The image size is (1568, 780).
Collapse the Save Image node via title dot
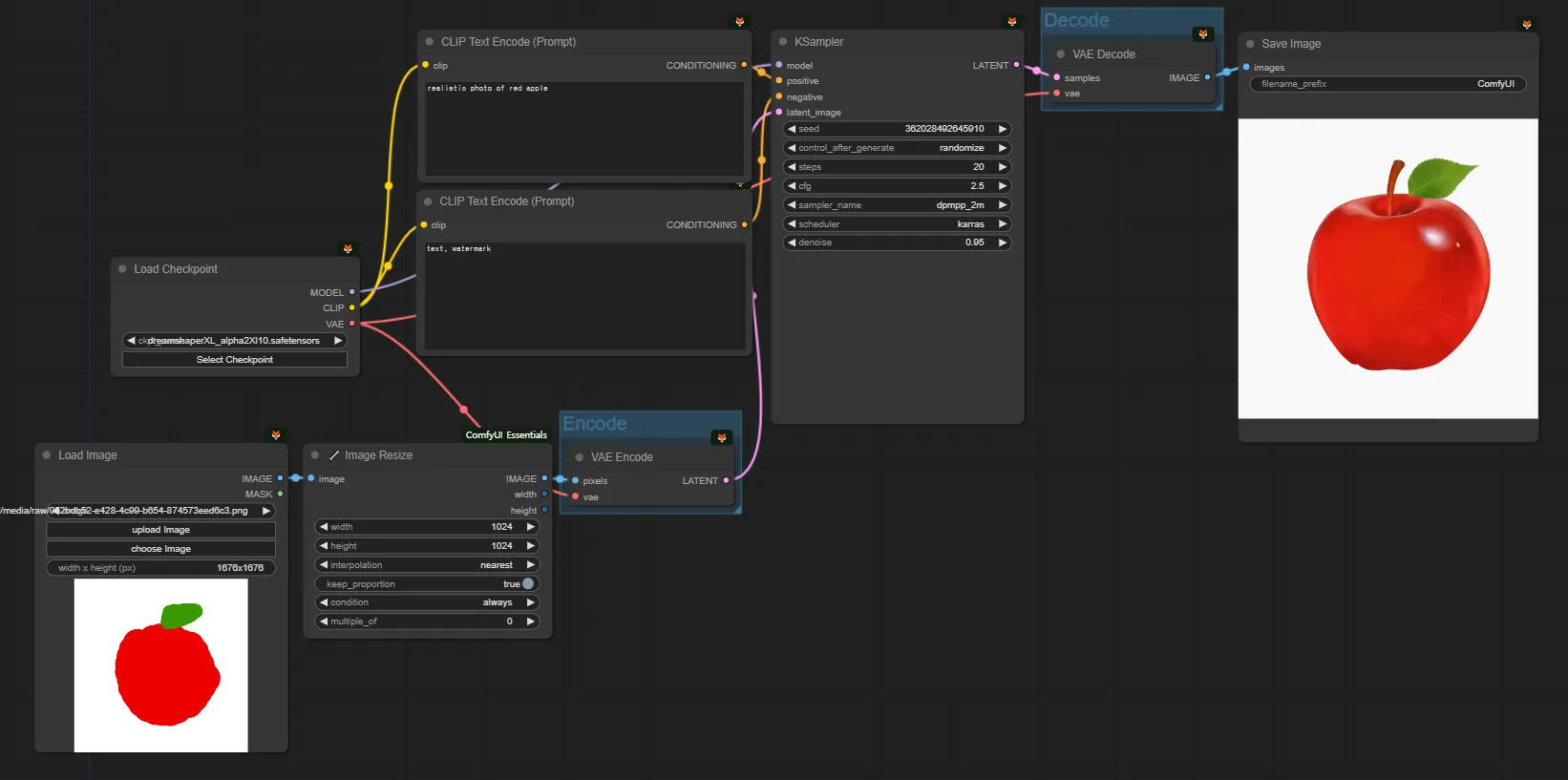coord(1250,44)
